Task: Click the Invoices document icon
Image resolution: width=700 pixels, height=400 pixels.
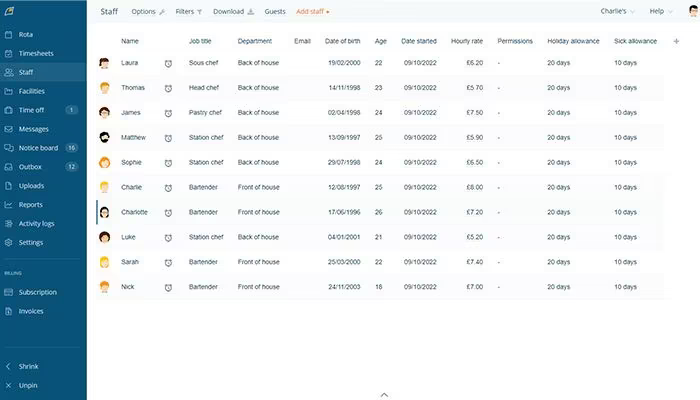Action: 8,311
